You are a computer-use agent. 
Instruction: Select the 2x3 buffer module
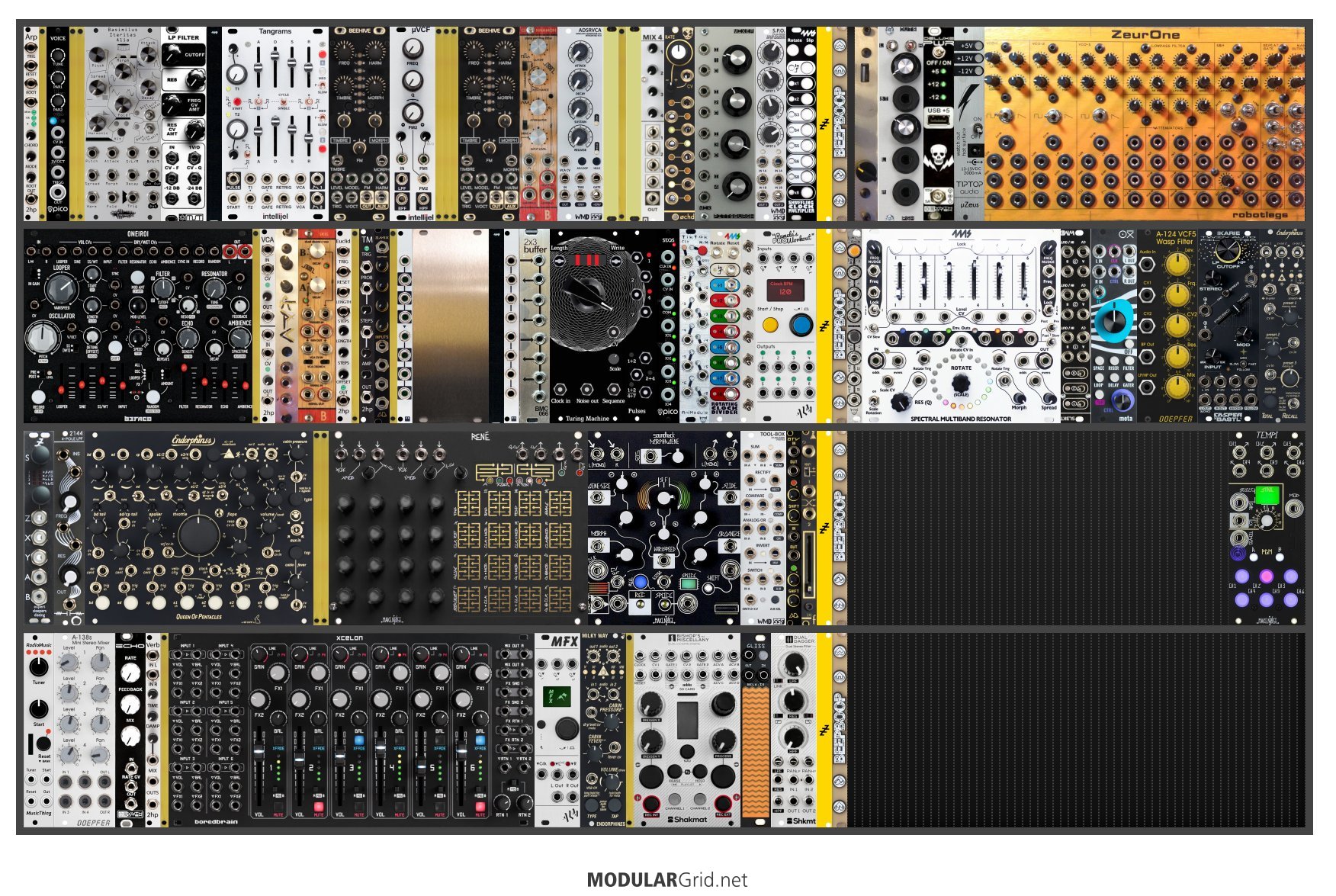point(535,326)
